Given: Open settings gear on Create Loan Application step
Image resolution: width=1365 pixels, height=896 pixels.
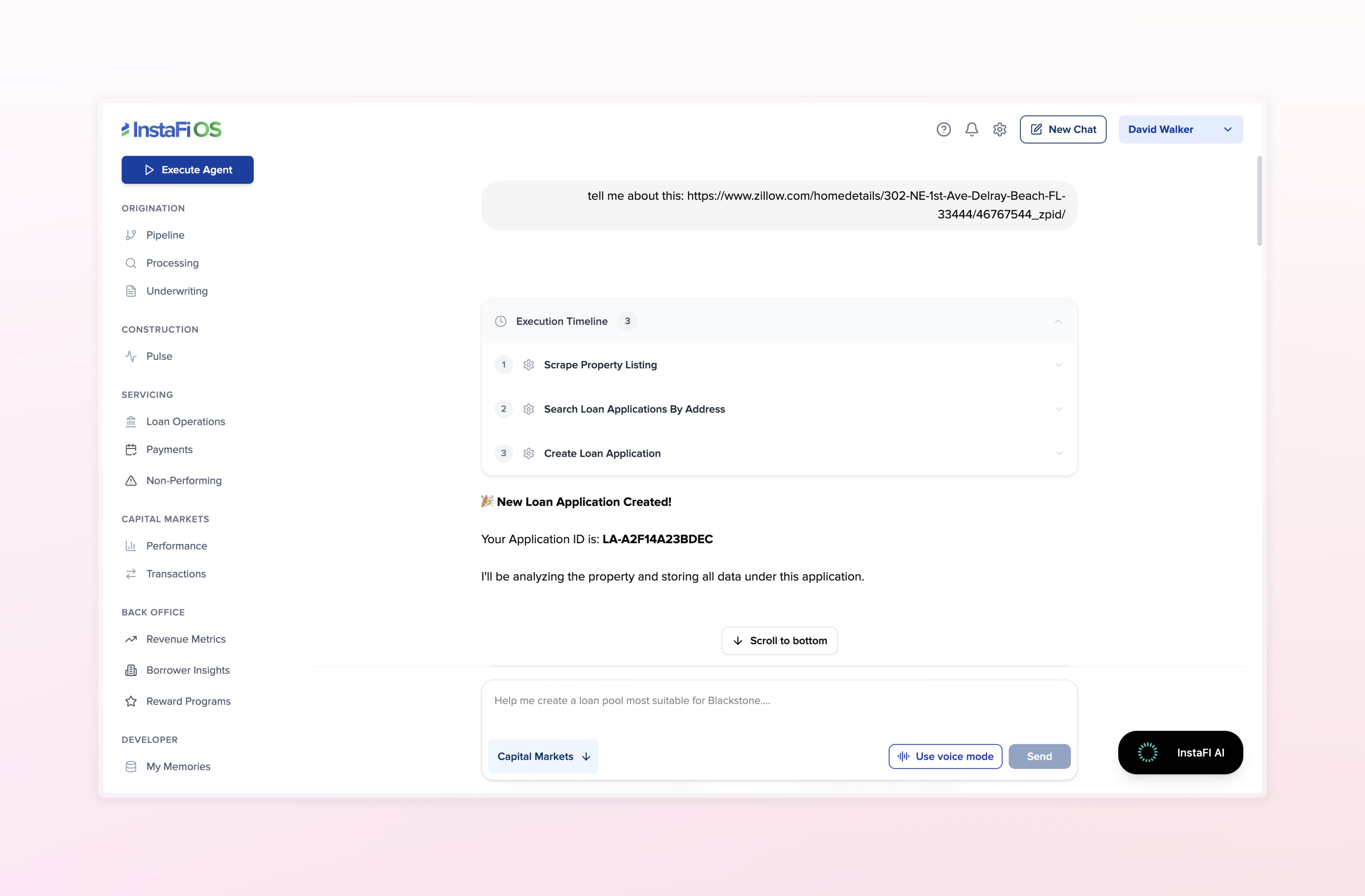Looking at the screenshot, I should pyautogui.click(x=529, y=453).
